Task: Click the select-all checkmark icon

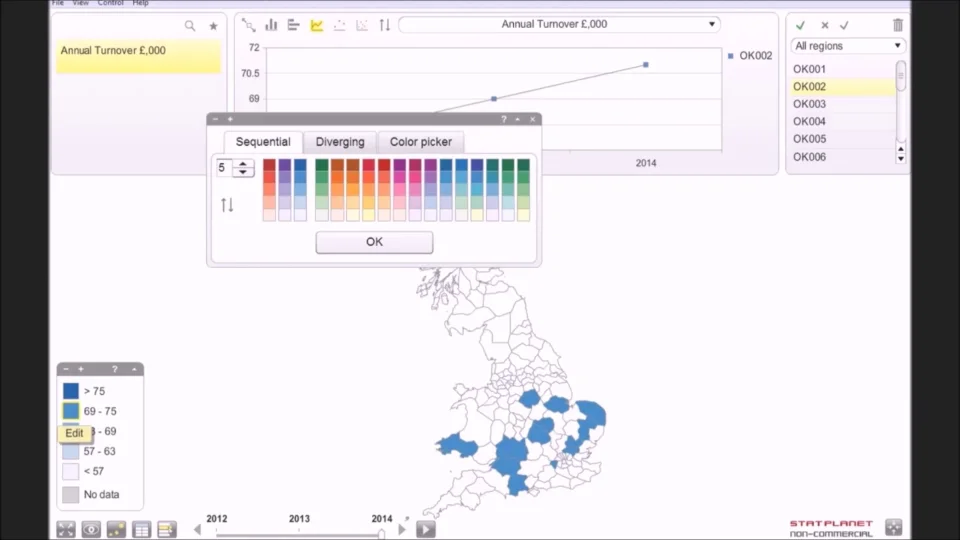Action: pos(800,25)
